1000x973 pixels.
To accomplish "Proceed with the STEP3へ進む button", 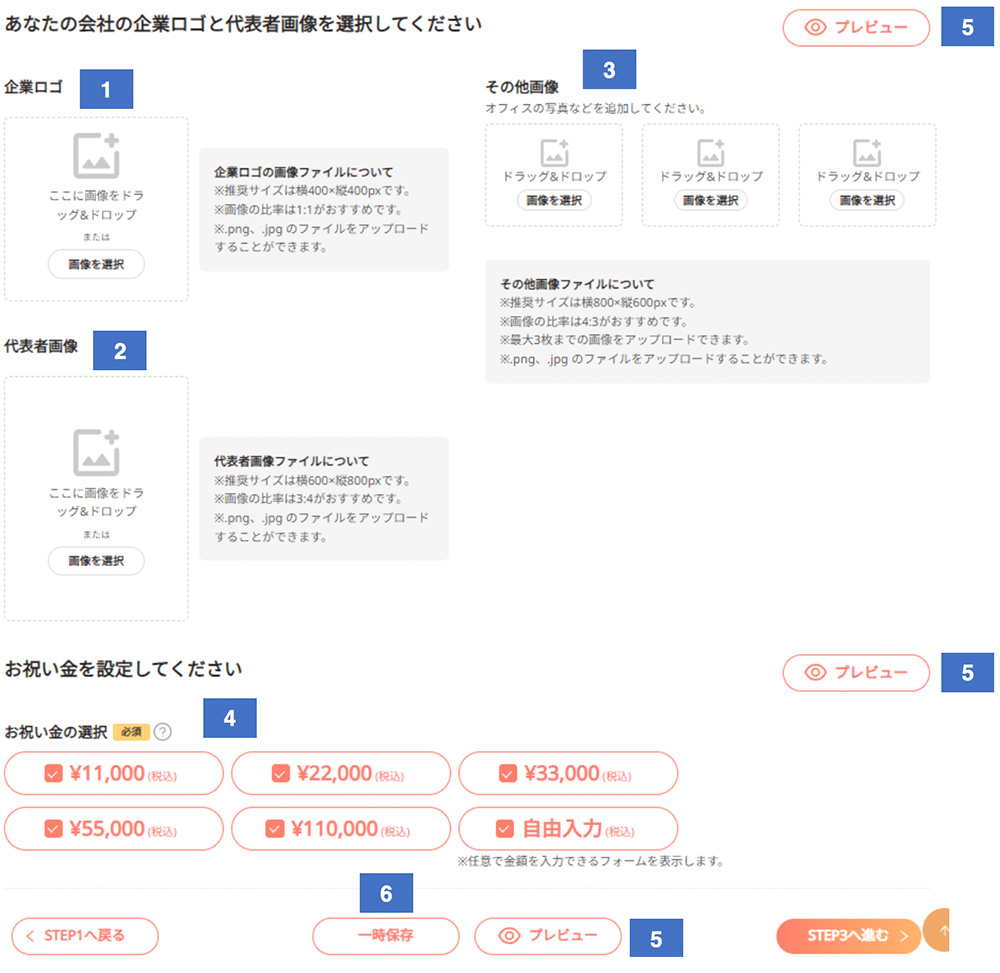I will pyautogui.click(x=848, y=936).
